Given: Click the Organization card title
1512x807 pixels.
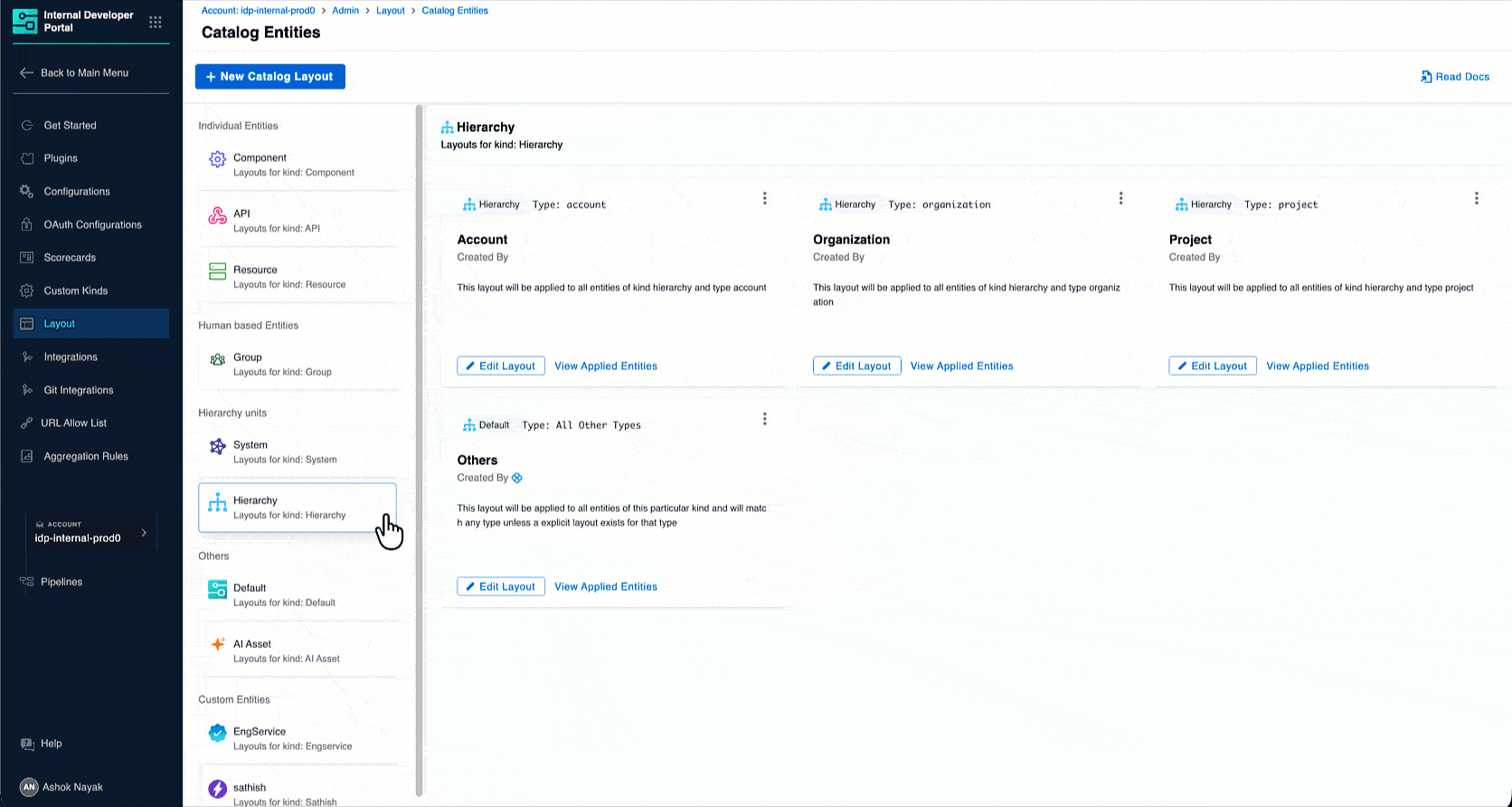Looking at the screenshot, I should (851, 240).
